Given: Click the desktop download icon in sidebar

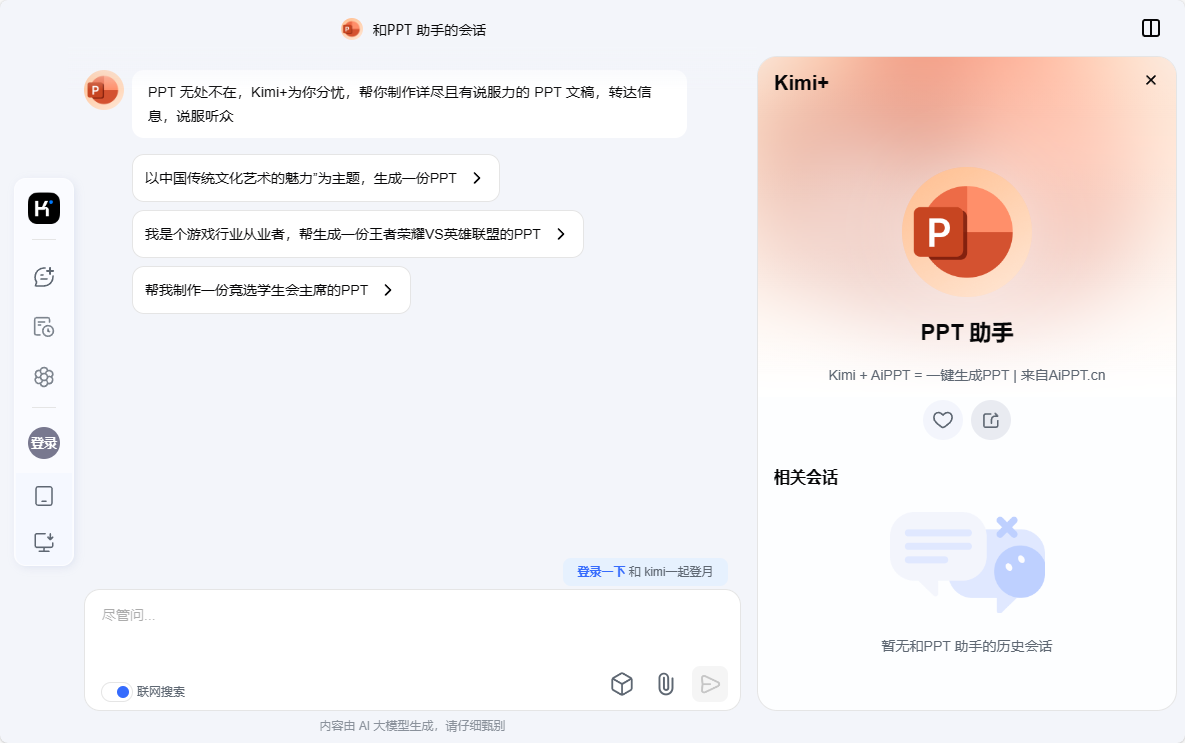Looking at the screenshot, I should click(43, 541).
